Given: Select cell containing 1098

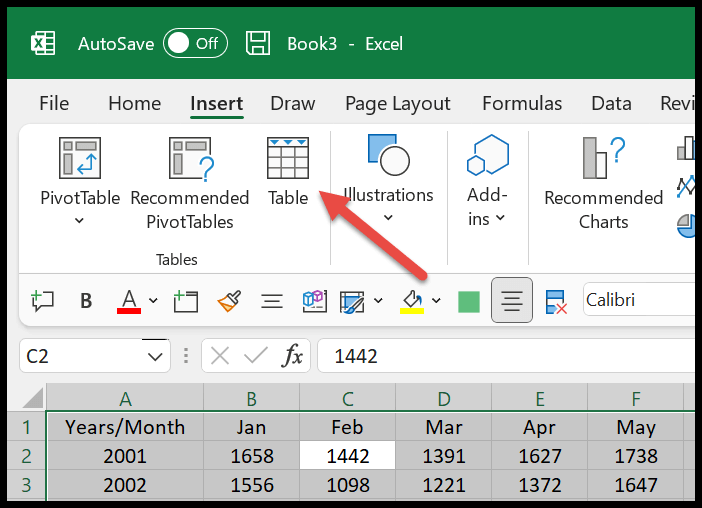Looking at the screenshot, I should (347, 485).
